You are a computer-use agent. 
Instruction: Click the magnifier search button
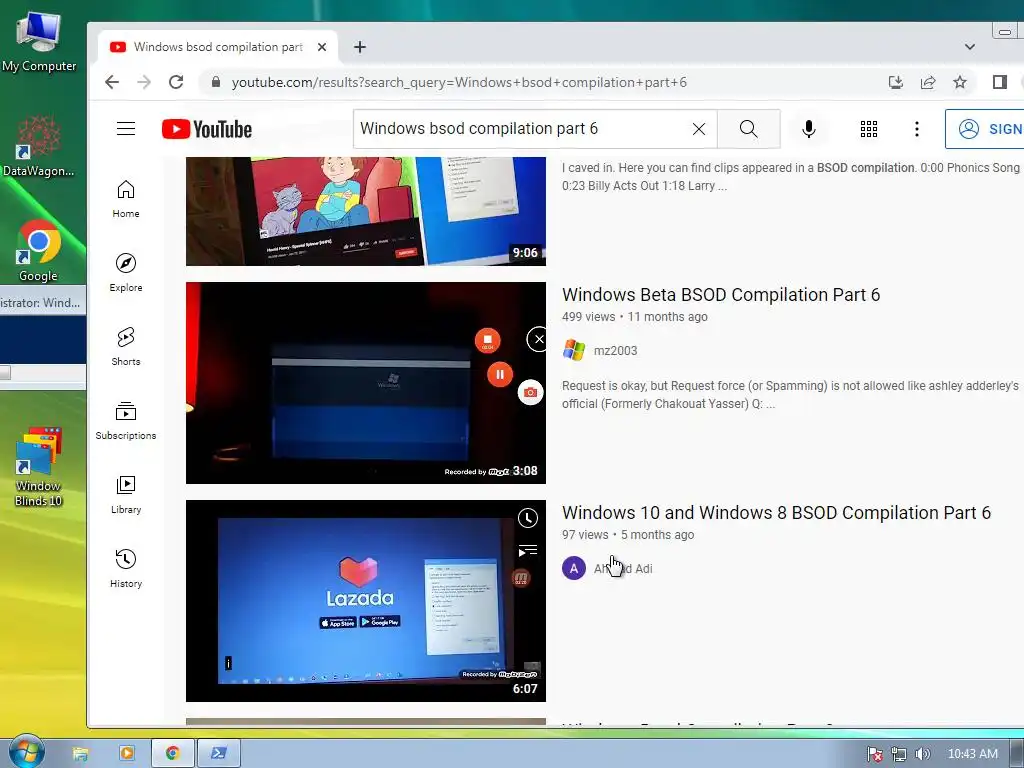748,129
